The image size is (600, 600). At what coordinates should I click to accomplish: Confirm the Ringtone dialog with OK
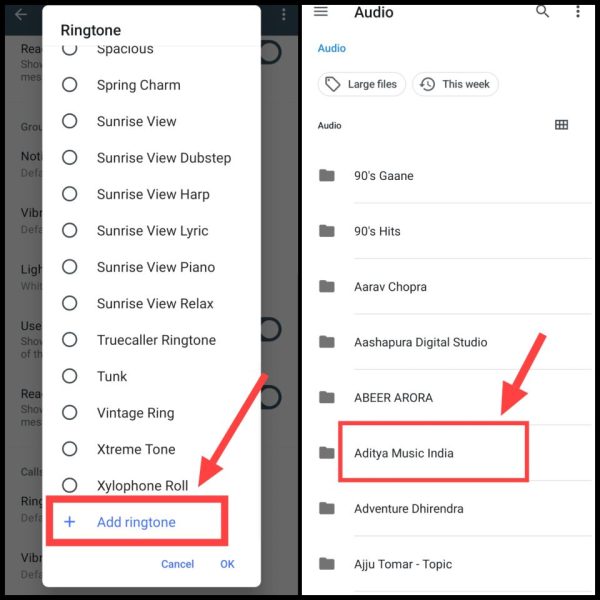click(x=227, y=564)
